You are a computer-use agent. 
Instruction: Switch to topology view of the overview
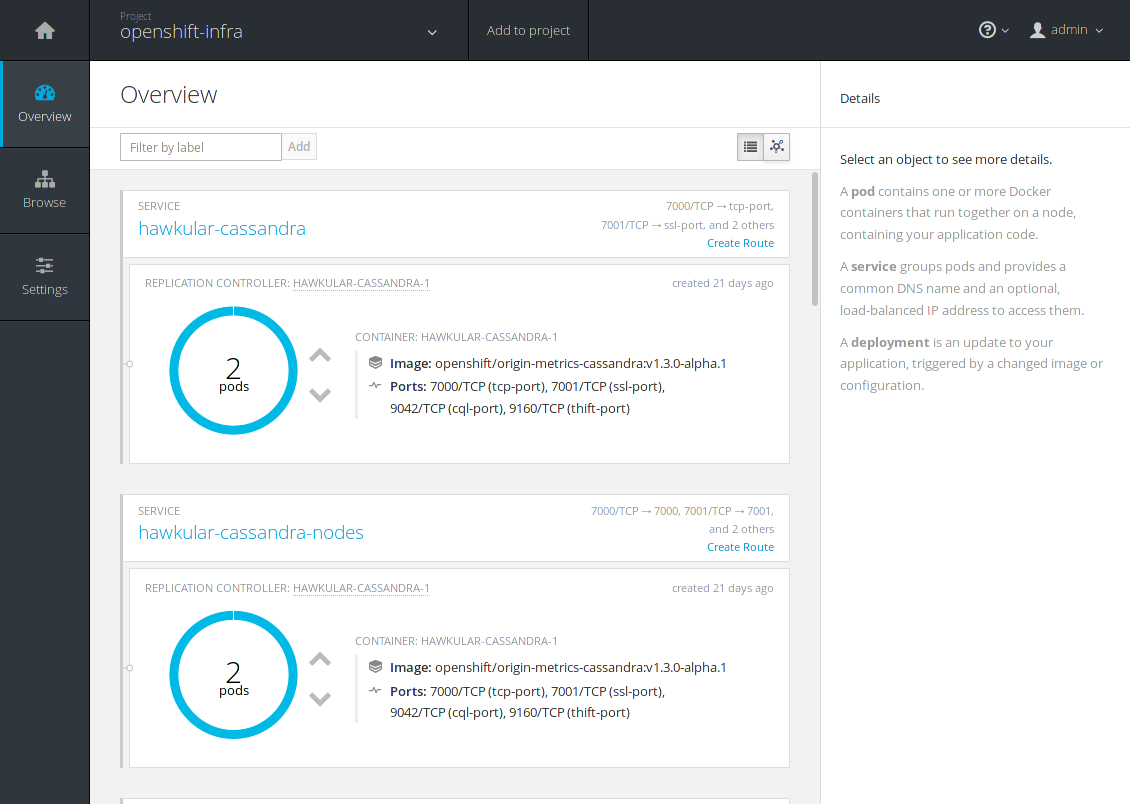777,147
